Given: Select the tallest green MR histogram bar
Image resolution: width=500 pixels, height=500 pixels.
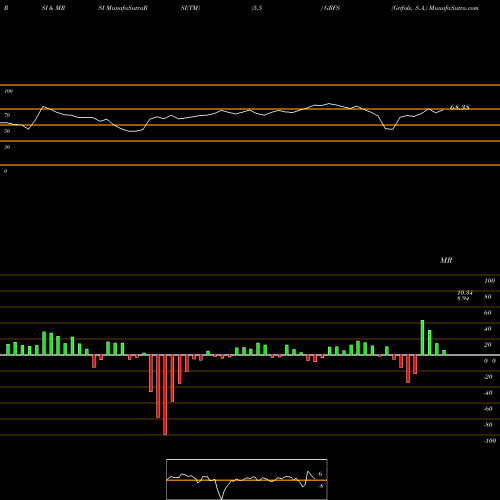Looking at the screenshot, I should 422,338.
